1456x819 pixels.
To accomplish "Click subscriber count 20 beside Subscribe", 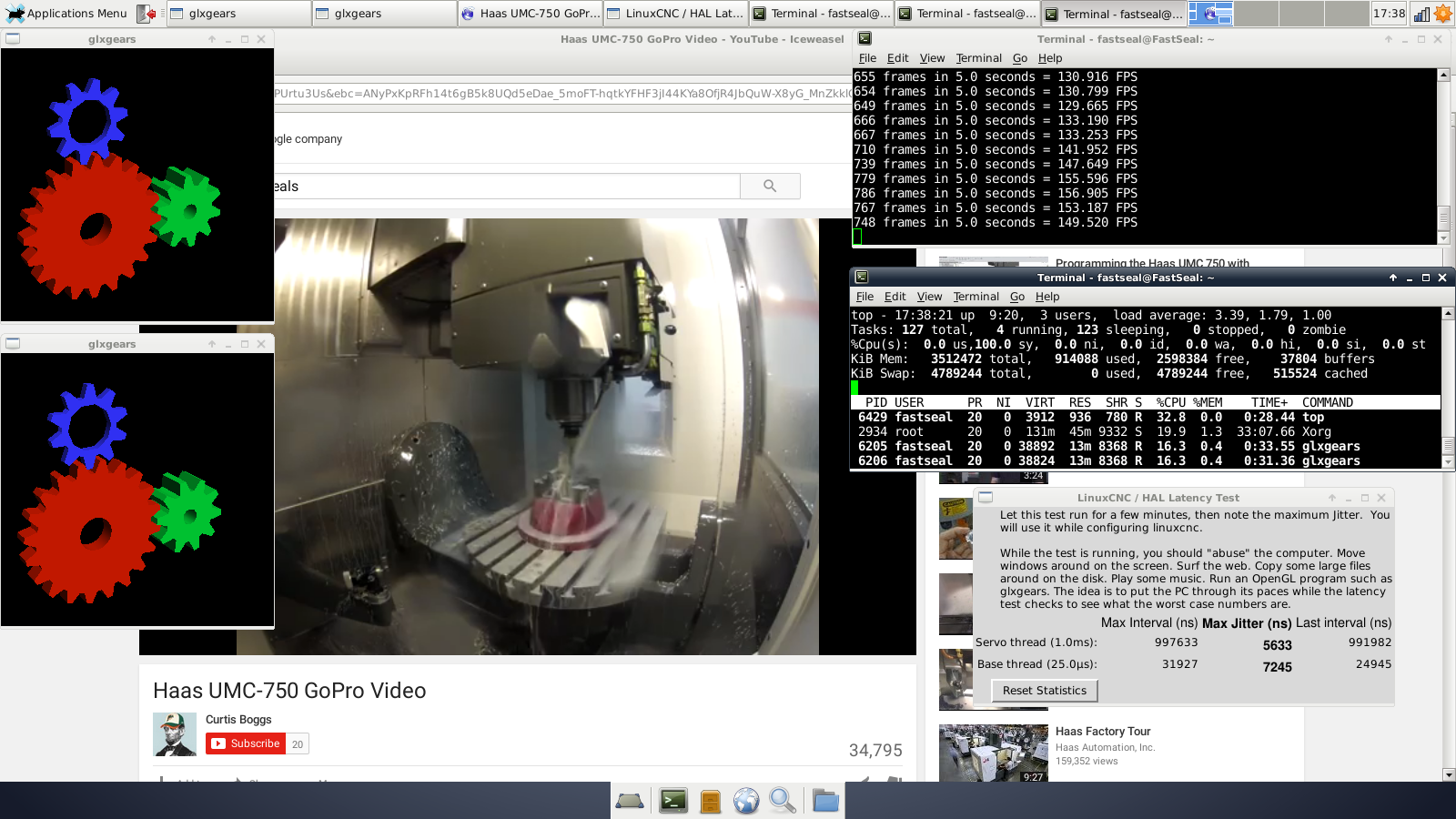I will [298, 744].
